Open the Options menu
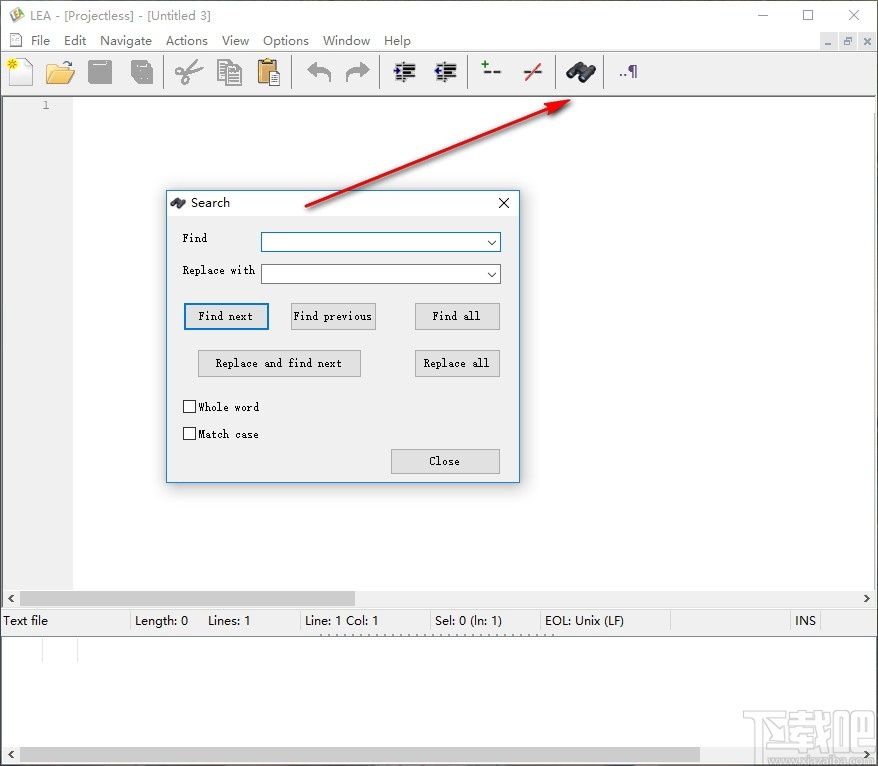878x766 pixels. (286, 40)
